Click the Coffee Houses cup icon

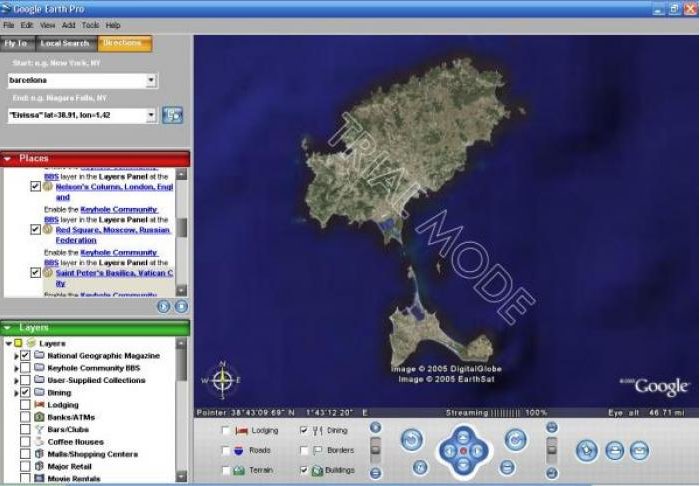coord(39,441)
